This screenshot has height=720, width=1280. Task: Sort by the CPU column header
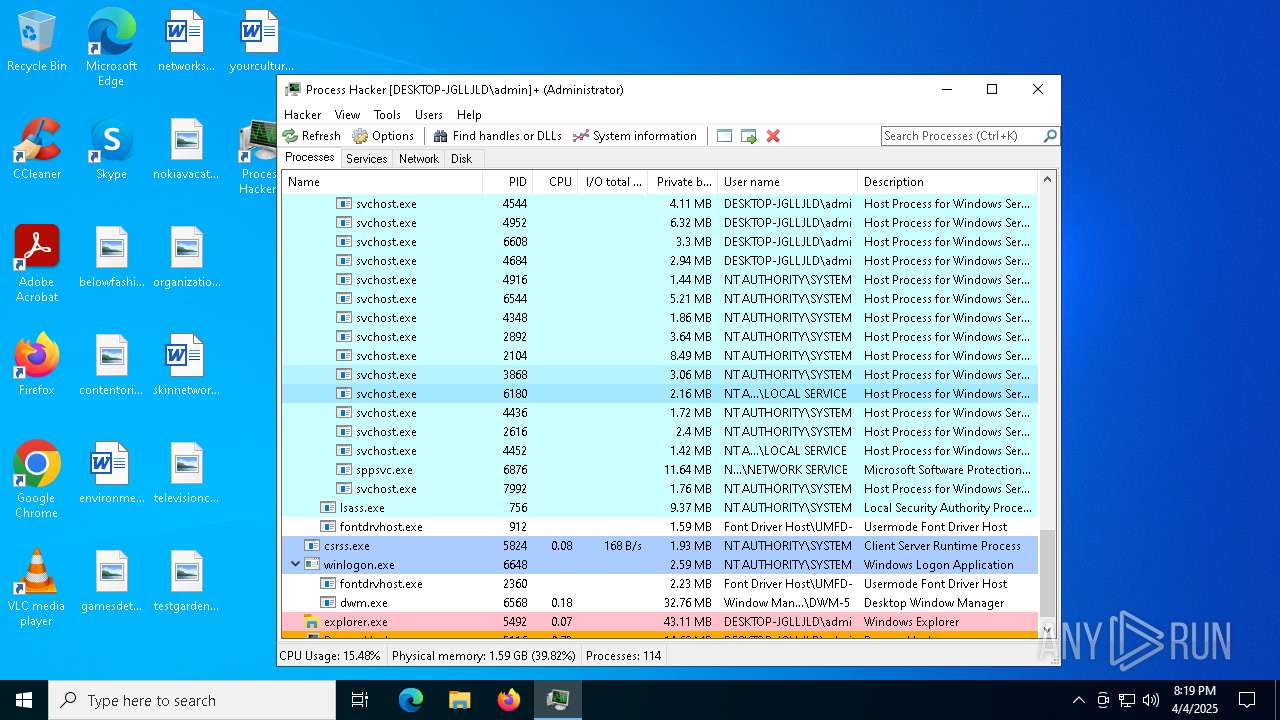(556, 182)
